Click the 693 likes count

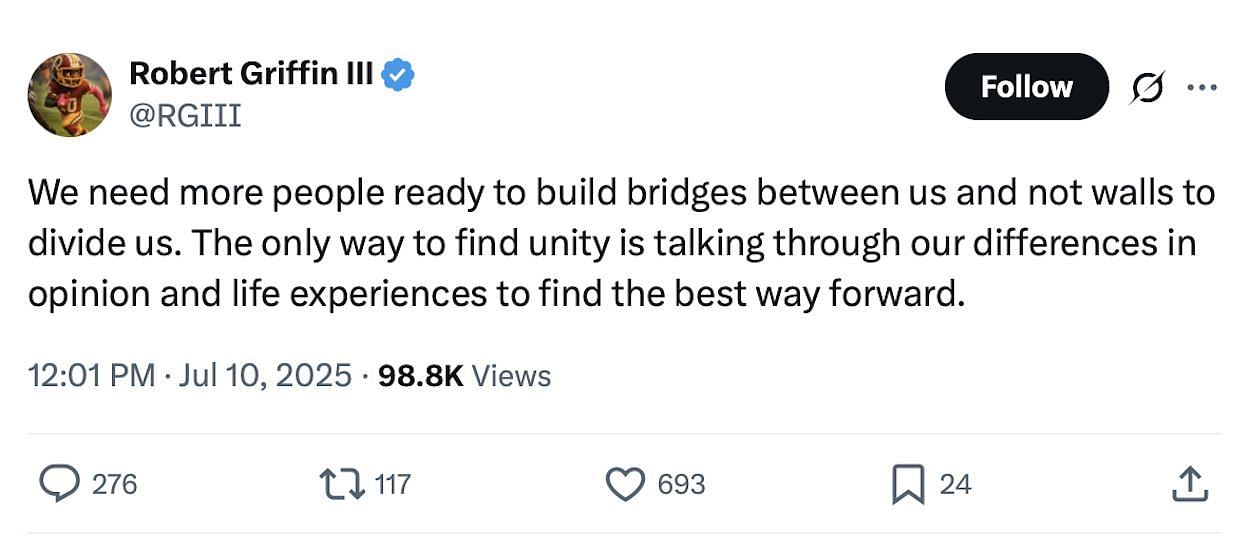[681, 484]
